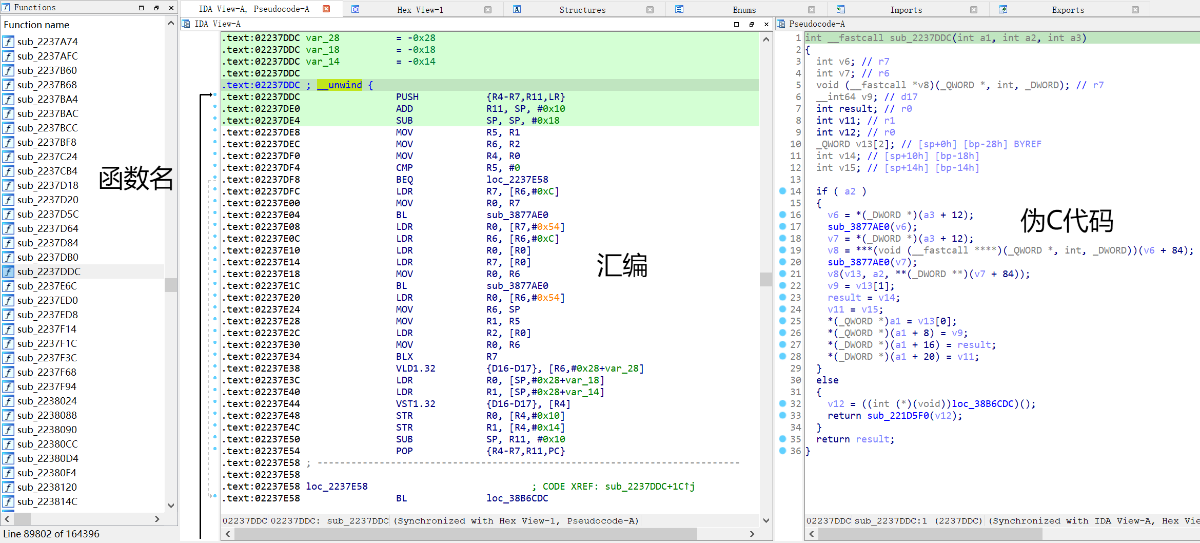1200x543 pixels.
Task: Select sub_2237E6C in the functions list
Action: (47, 286)
